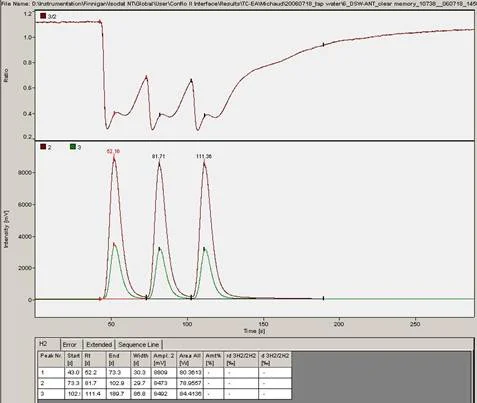Click the Ampl. 2 cell in peak 1
The image size is (477, 403).
click(164, 372)
